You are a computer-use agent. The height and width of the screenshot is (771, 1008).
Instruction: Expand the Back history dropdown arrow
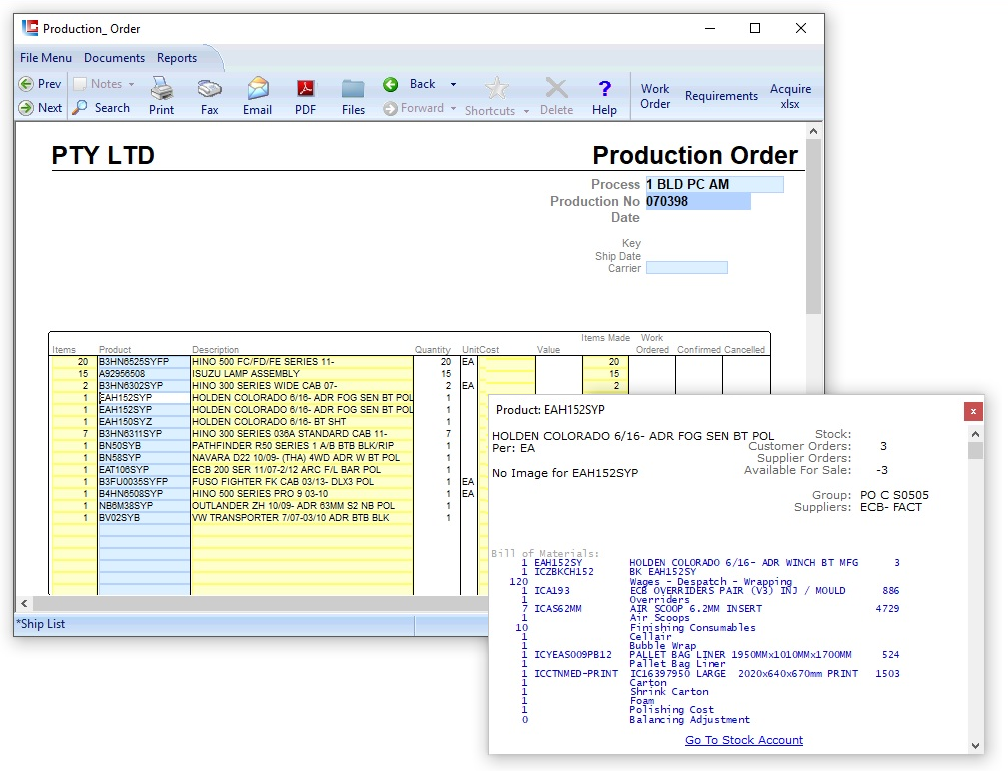pyautogui.click(x=453, y=85)
